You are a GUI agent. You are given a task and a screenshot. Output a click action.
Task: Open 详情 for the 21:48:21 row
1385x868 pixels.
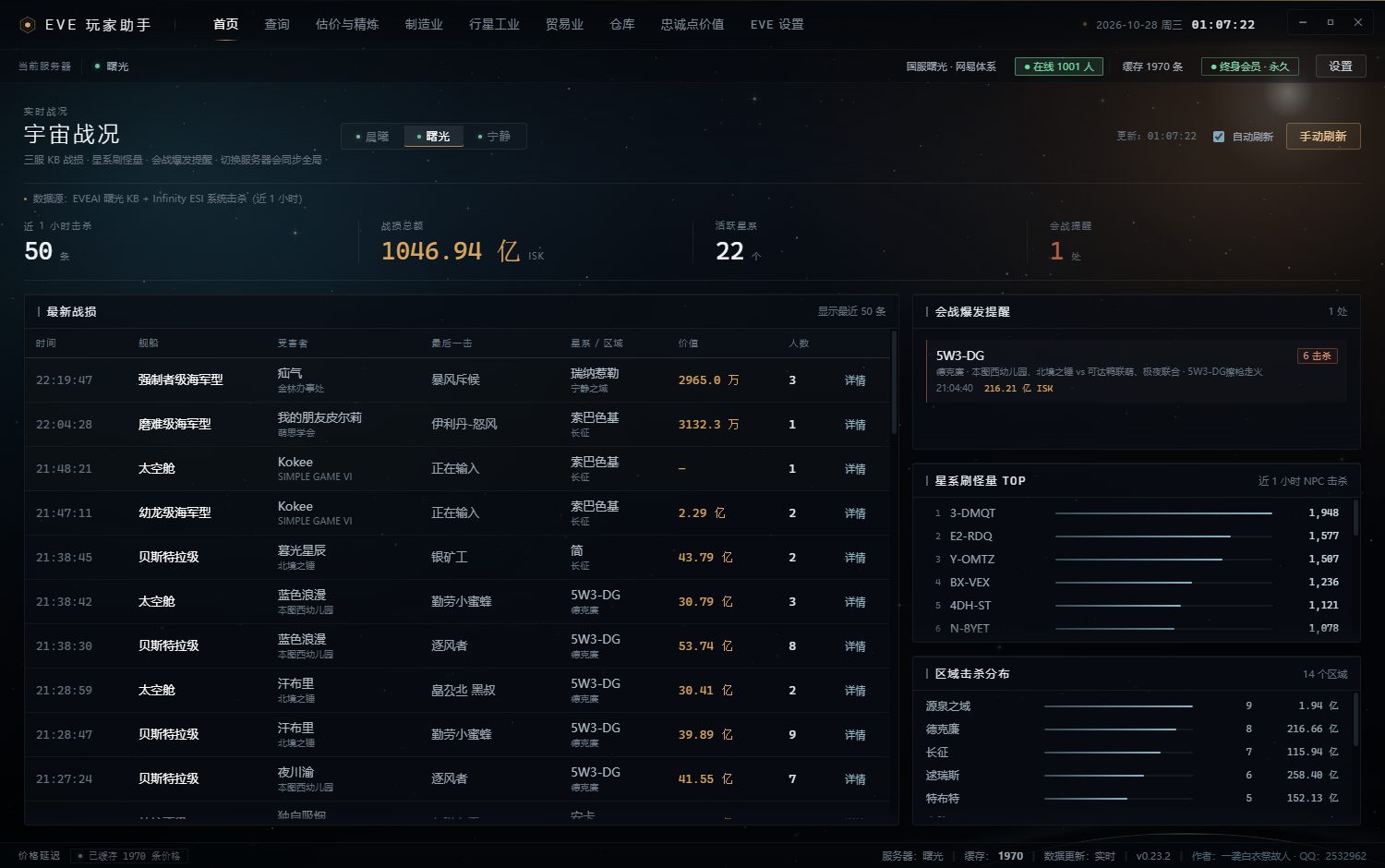pyautogui.click(x=855, y=469)
